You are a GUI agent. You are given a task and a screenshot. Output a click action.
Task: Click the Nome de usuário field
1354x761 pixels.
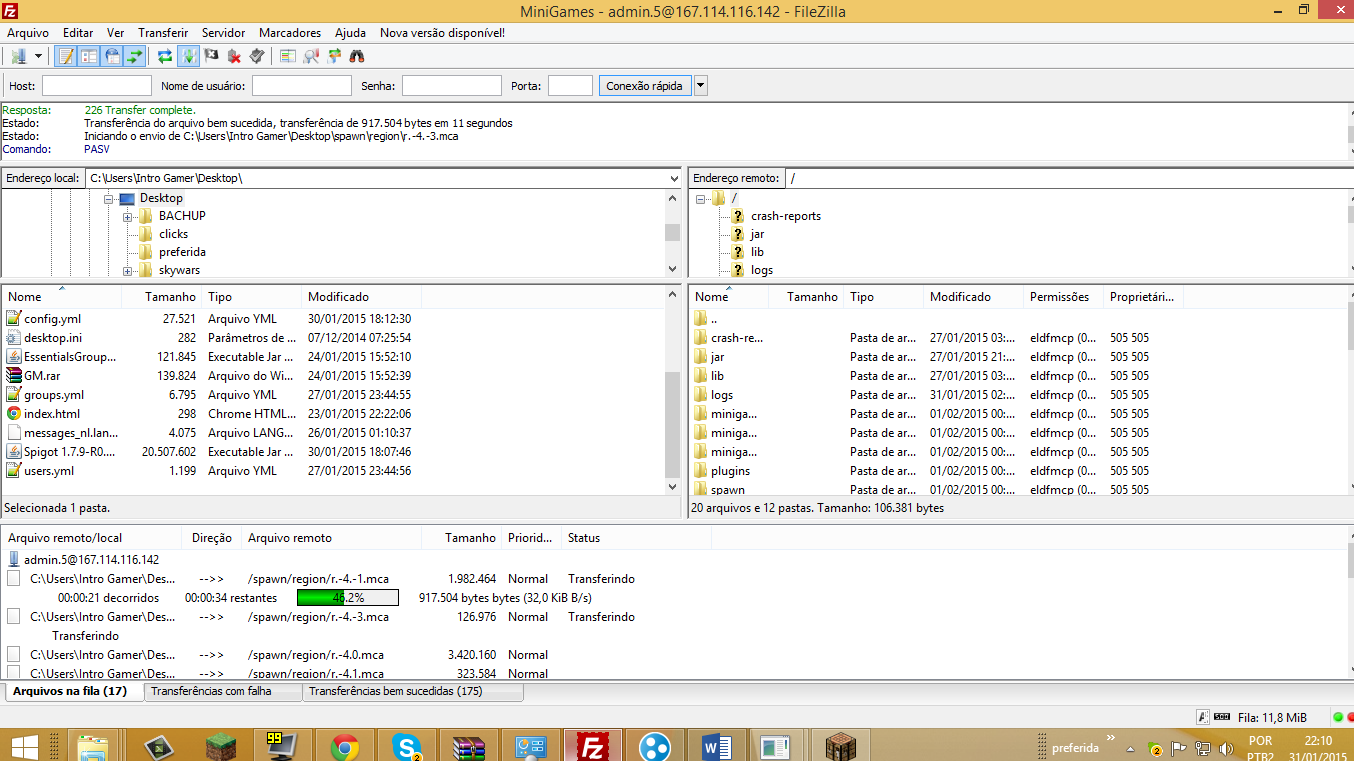[x=302, y=86]
